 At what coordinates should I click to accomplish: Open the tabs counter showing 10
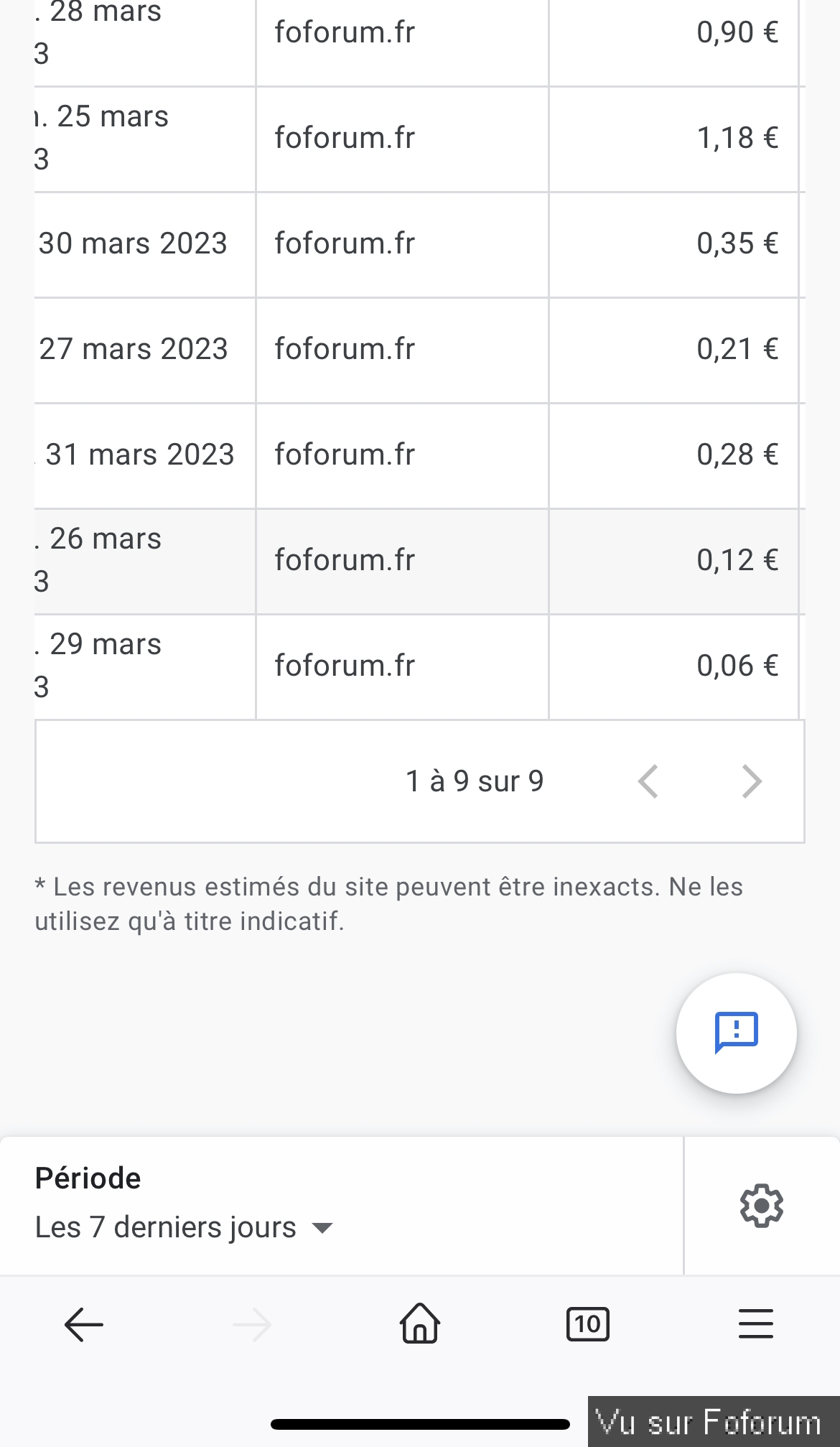coord(587,1324)
